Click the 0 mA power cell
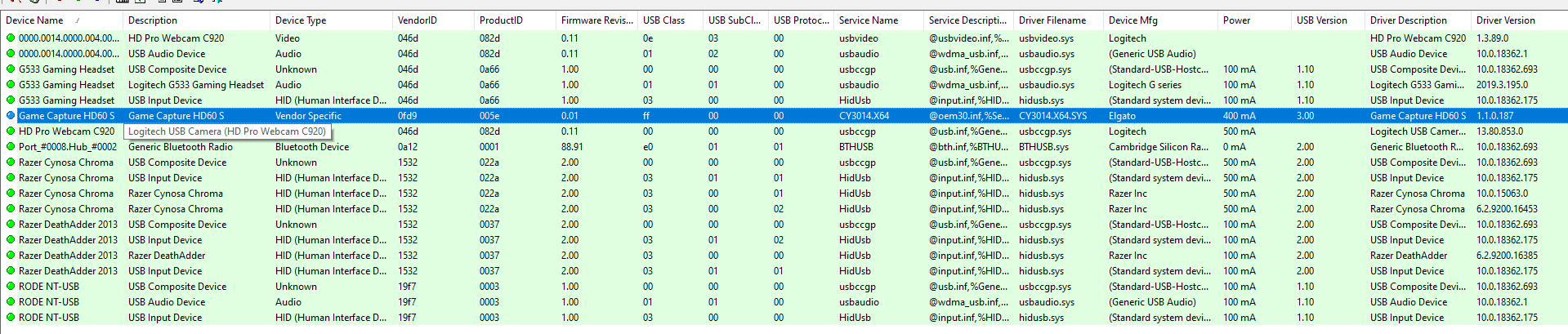 point(1235,147)
